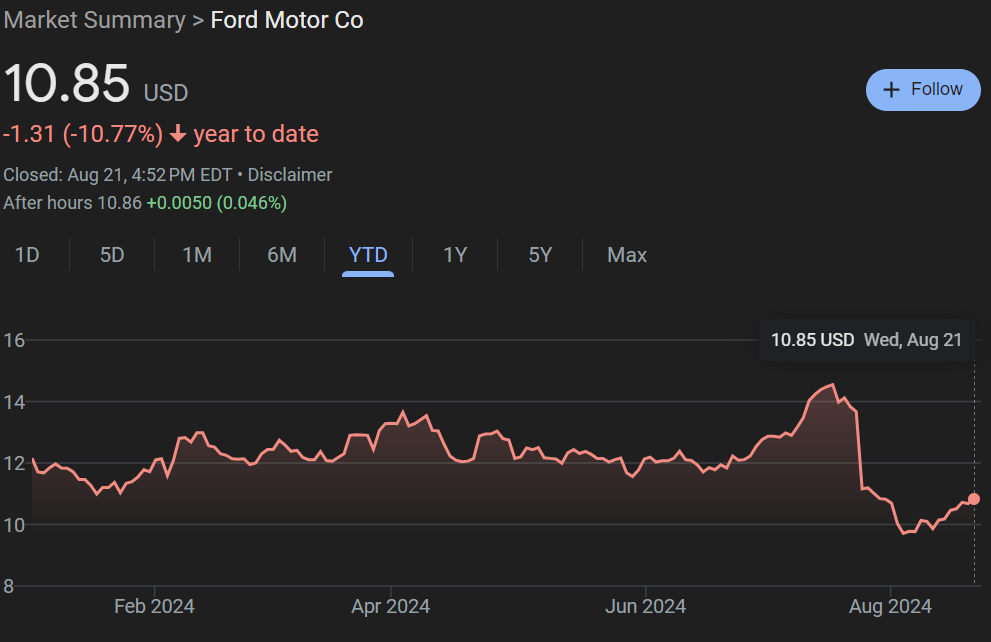Click the Aug 2024 axis label
This screenshot has height=642, width=991.
[890, 607]
